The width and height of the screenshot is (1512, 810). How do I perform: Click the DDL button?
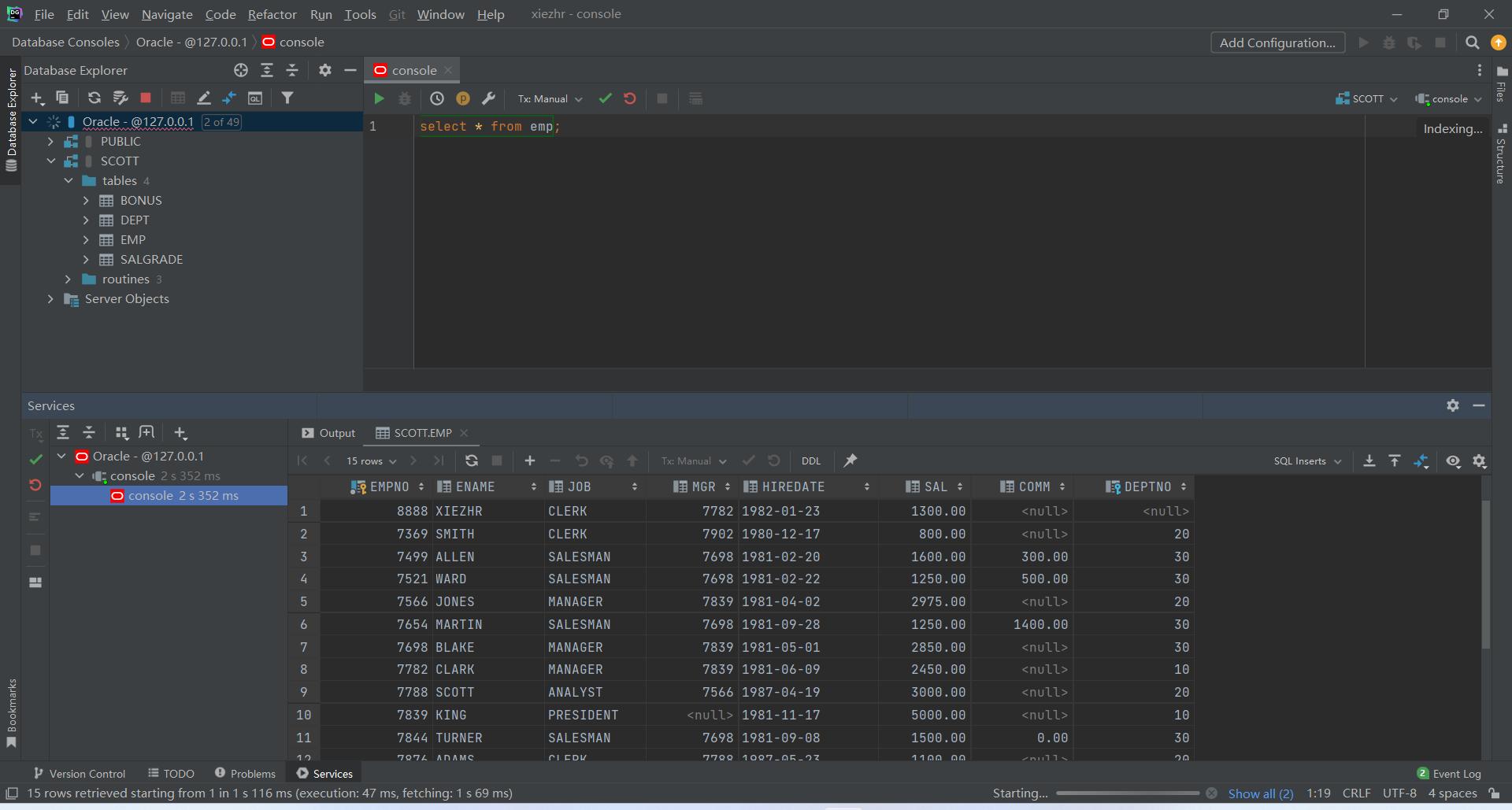811,460
